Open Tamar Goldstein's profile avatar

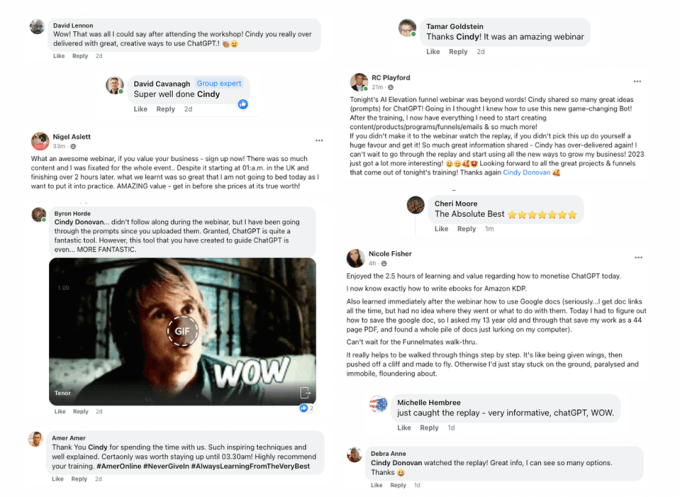coord(407,28)
